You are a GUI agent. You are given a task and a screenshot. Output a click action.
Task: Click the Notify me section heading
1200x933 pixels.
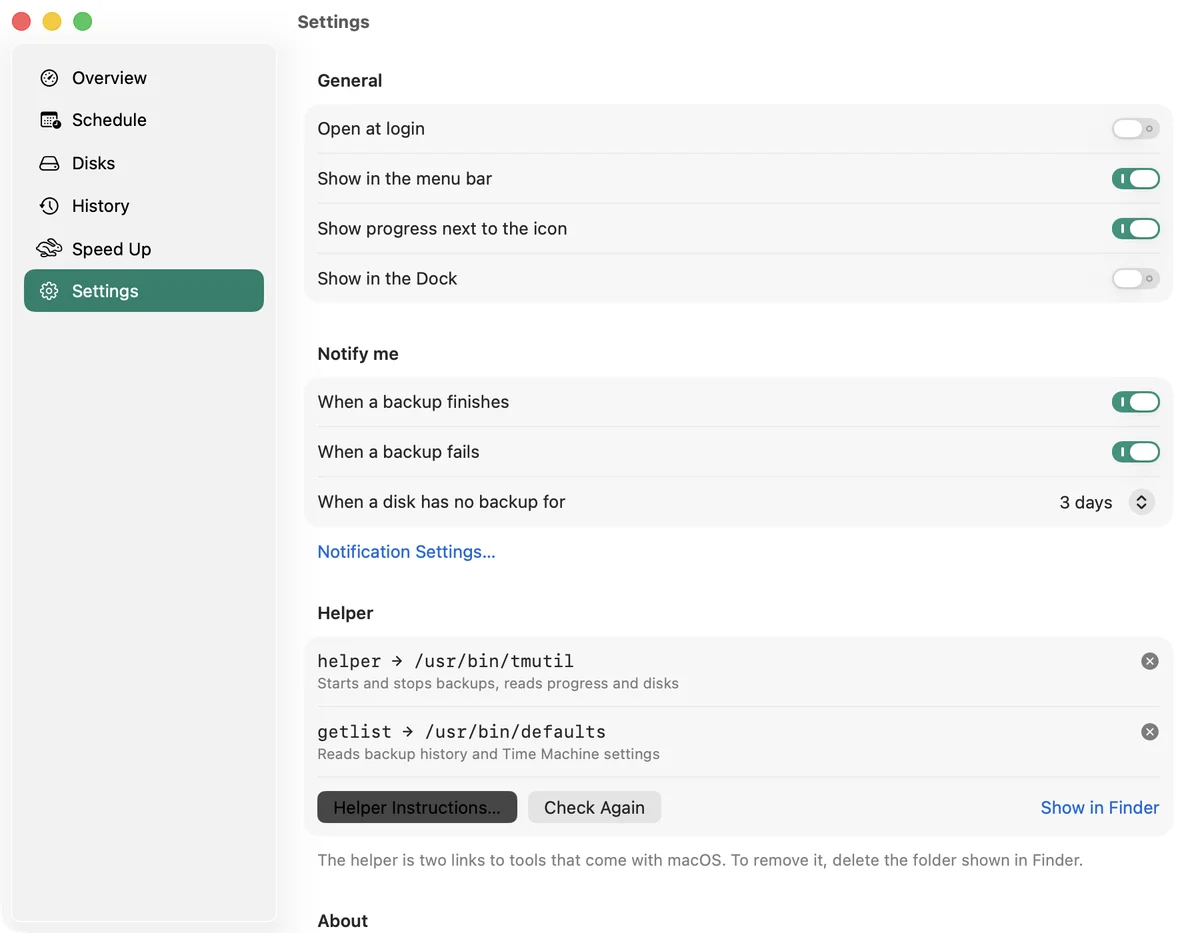358,354
